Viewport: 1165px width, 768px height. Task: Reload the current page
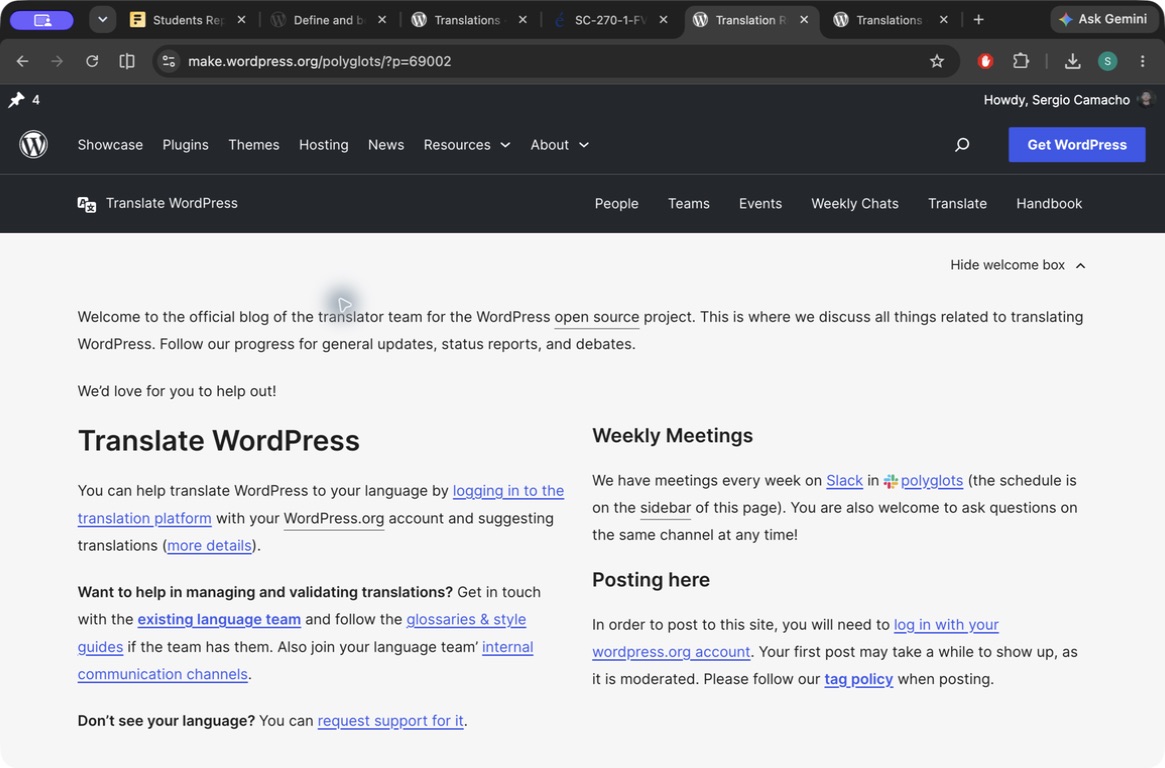coord(92,61)
